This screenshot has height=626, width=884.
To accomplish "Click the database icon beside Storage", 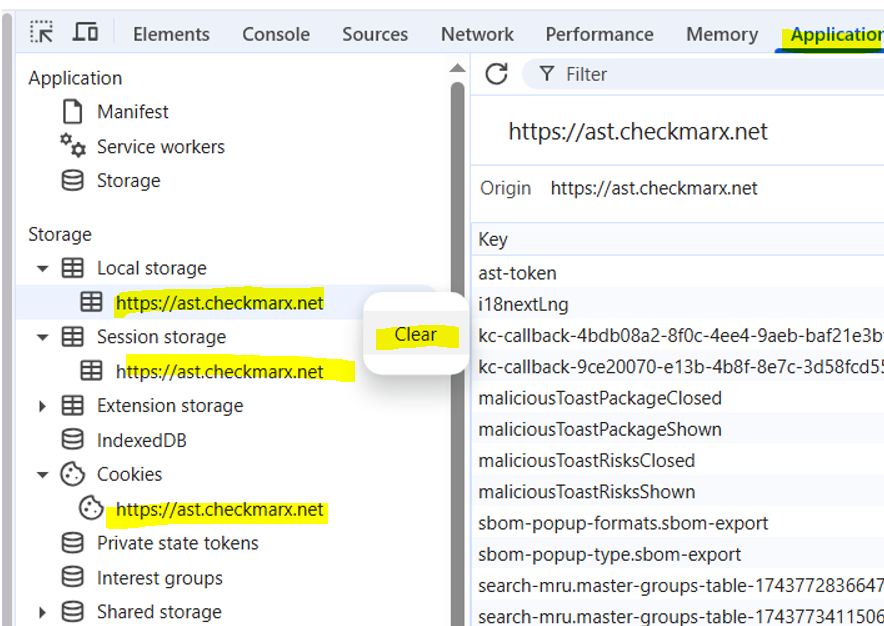I will pos(72,180).
